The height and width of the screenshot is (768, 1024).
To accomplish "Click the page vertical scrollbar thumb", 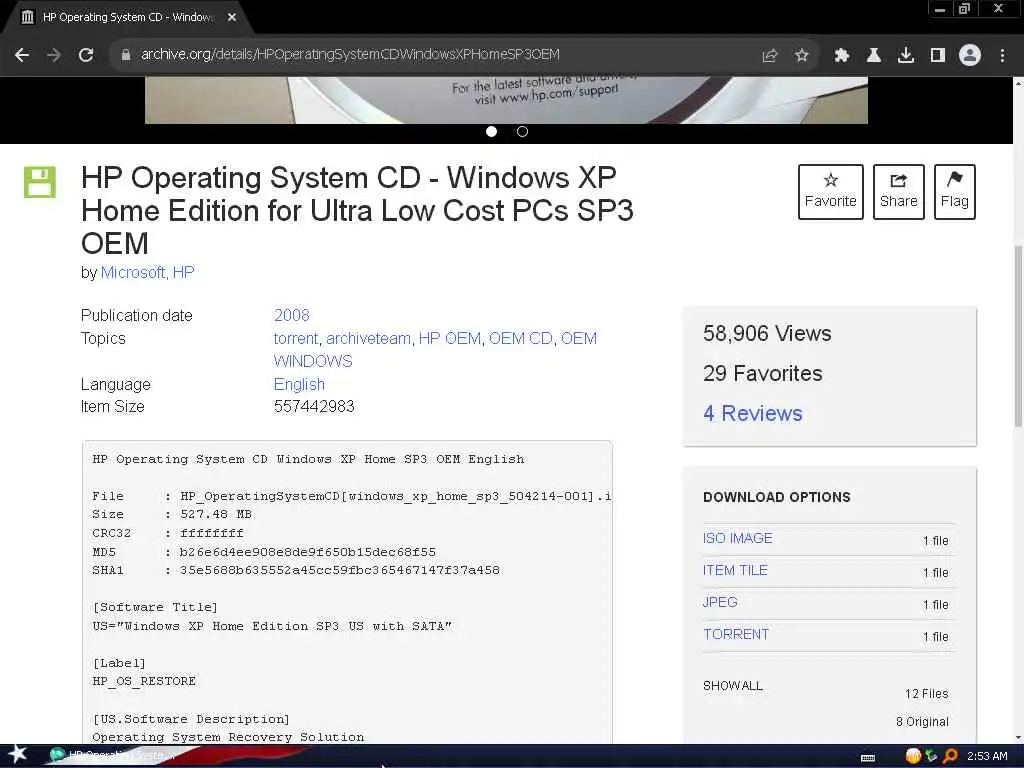I will point(1018,336).
